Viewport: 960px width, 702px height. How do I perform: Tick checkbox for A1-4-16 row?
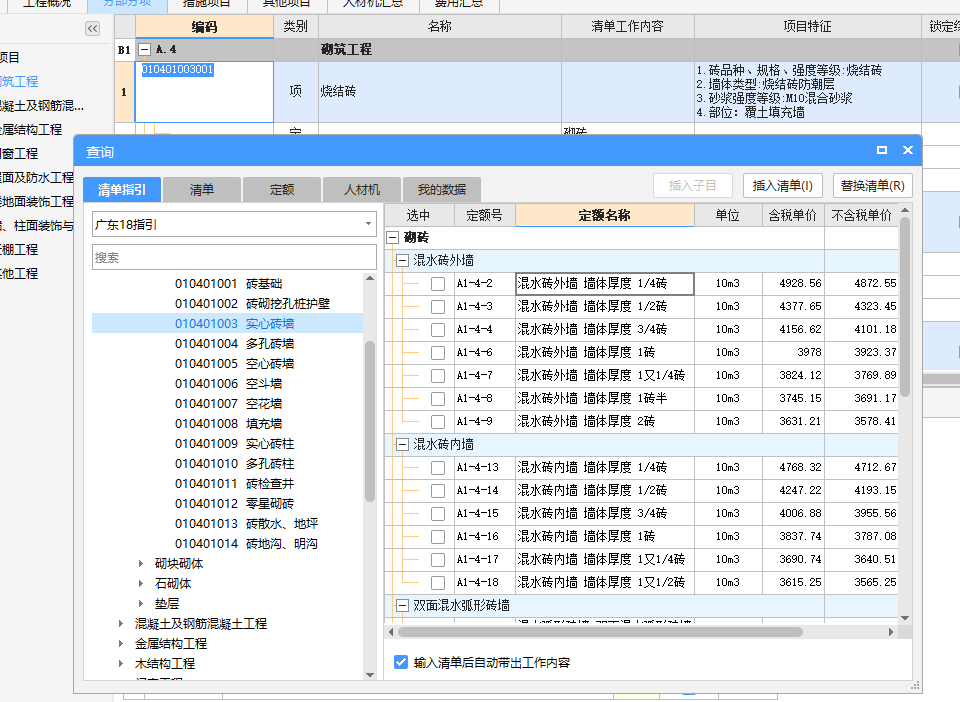[x=438, y=537]
